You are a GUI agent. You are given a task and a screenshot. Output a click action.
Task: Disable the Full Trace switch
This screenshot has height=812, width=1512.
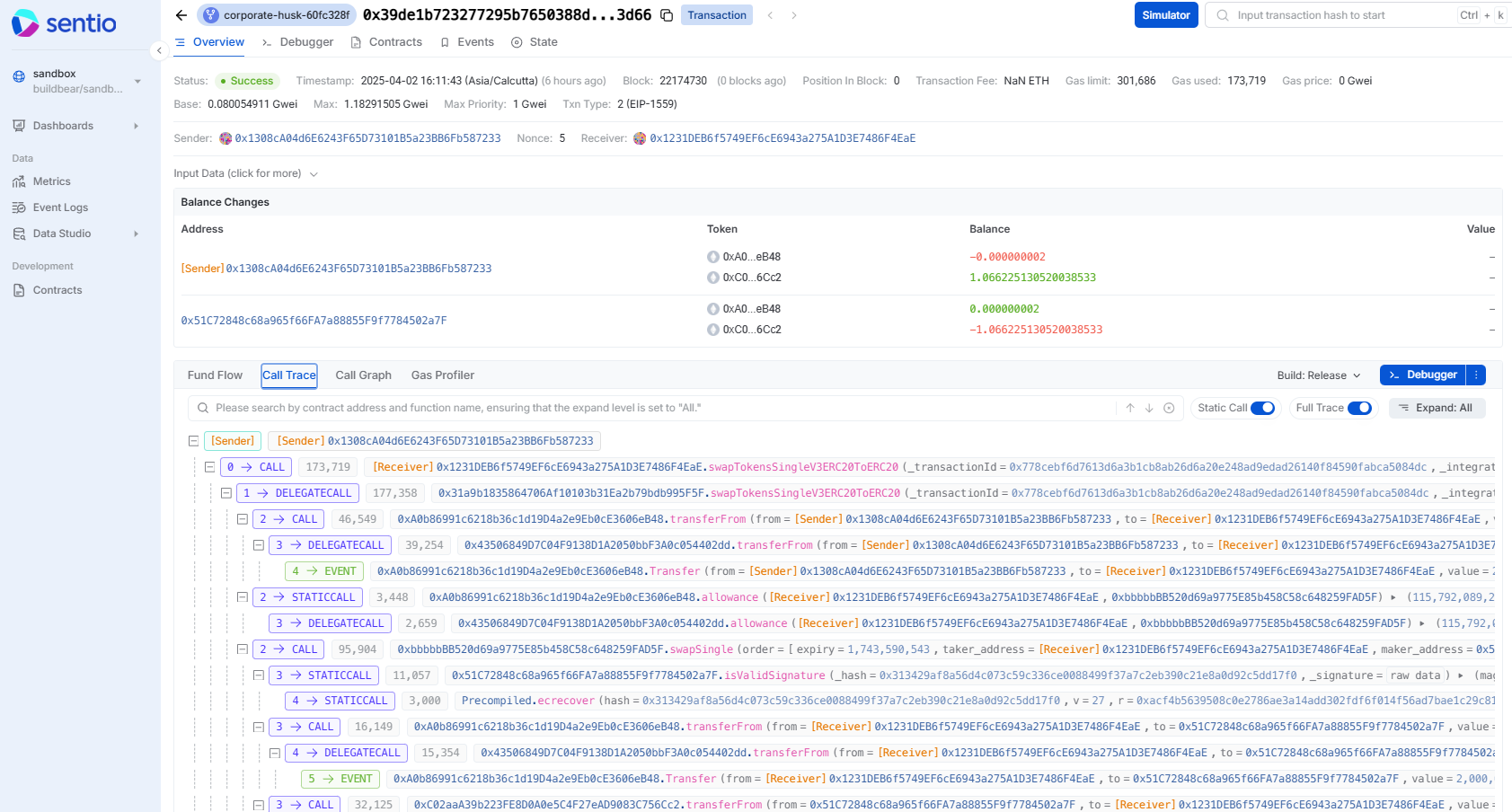[1359, 408]
